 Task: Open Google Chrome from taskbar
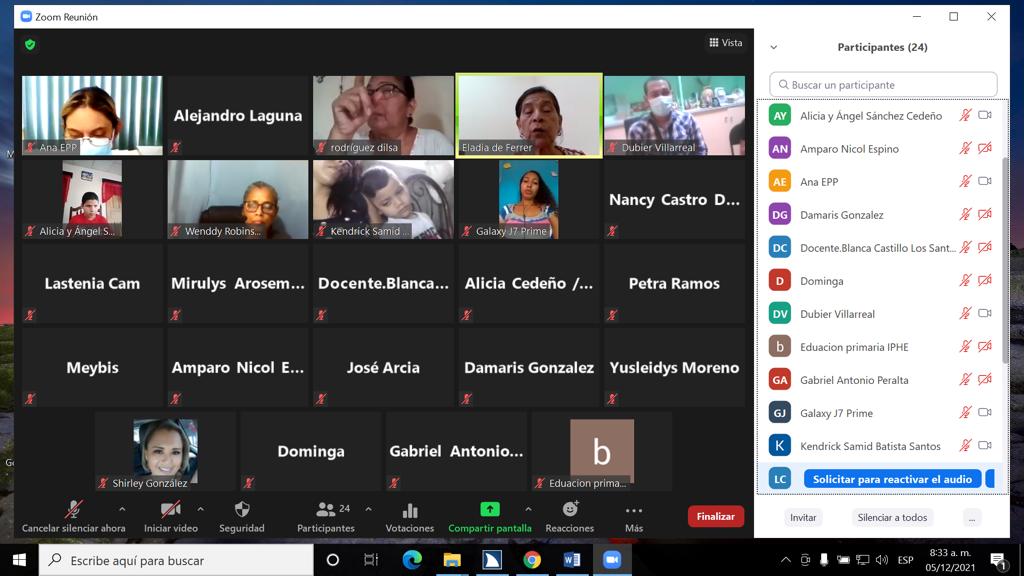(532, 560)
